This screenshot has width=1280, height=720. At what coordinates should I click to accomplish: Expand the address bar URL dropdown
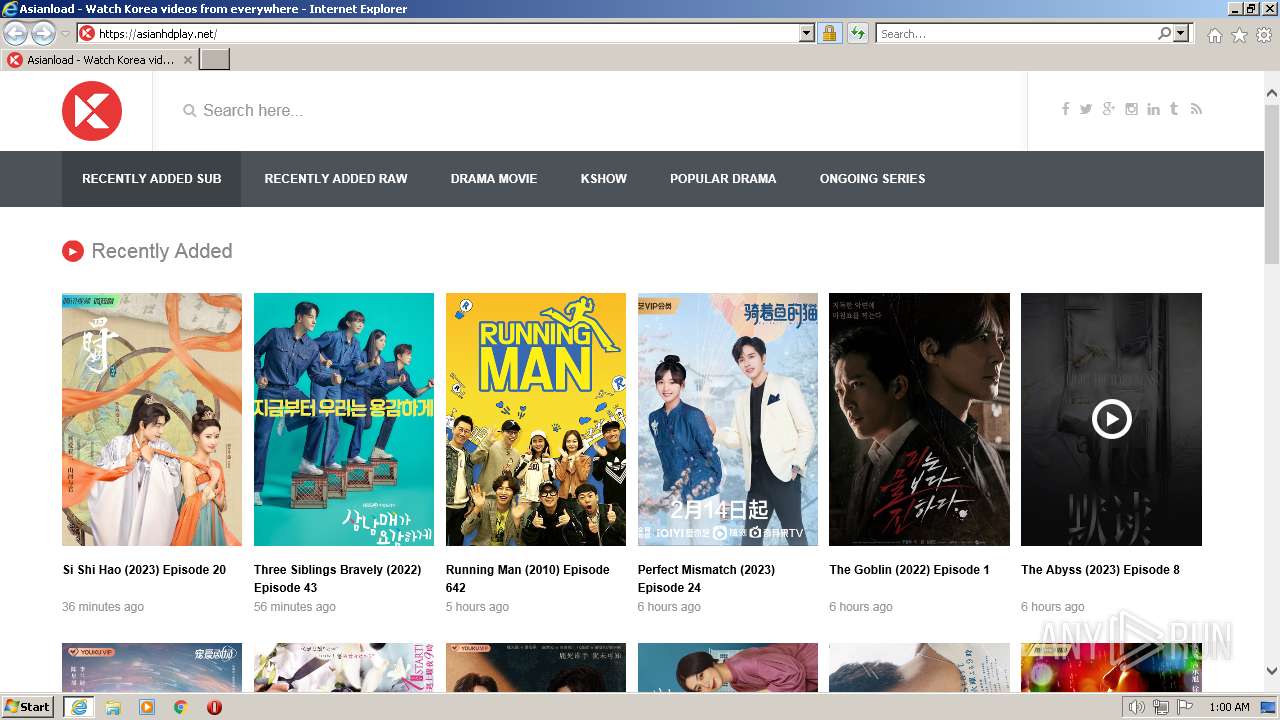(807, 34)
